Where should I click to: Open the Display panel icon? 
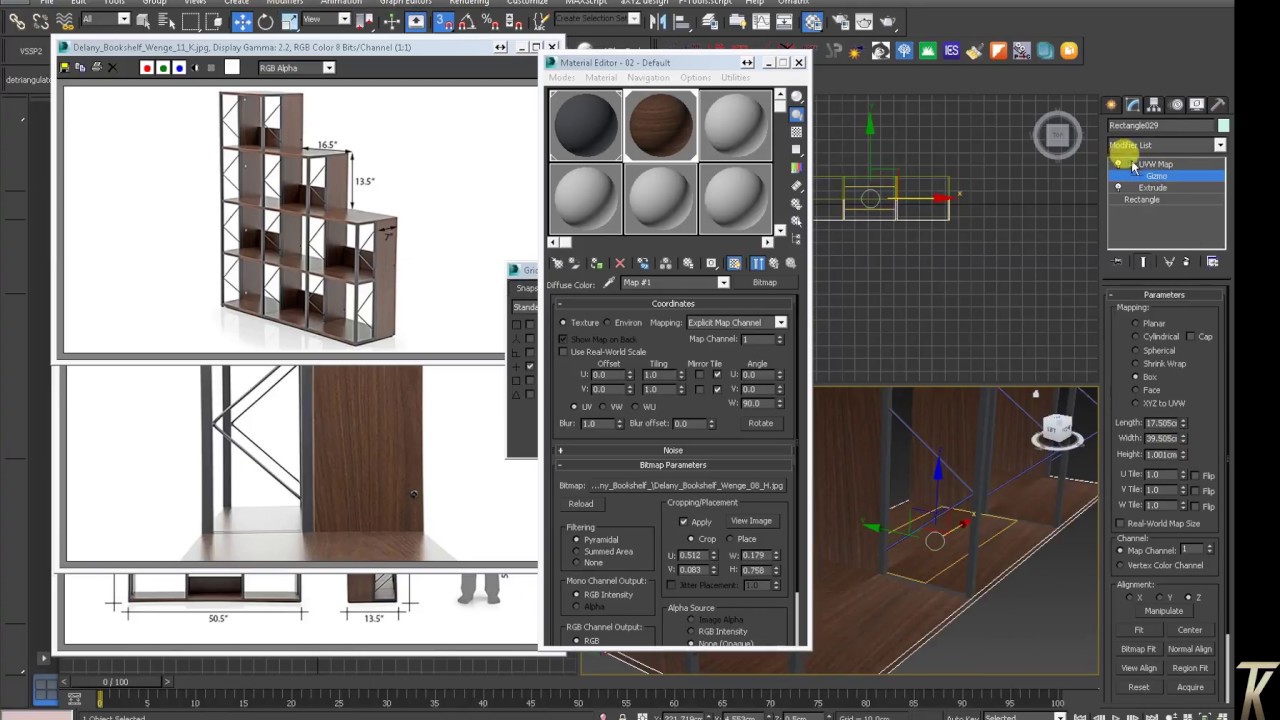pyautogui.click(x=1197, y=104)
